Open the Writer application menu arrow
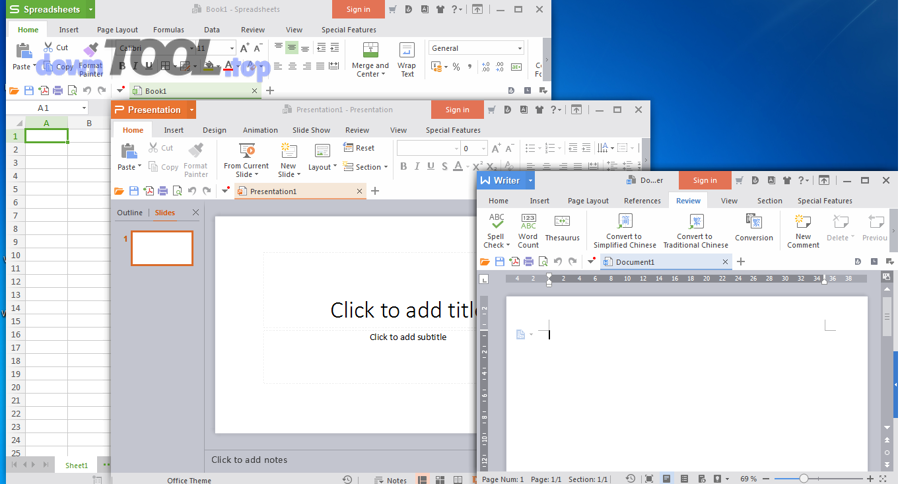Image resolution: width=900 pixels, height=484 pixels. click(530, 180)
